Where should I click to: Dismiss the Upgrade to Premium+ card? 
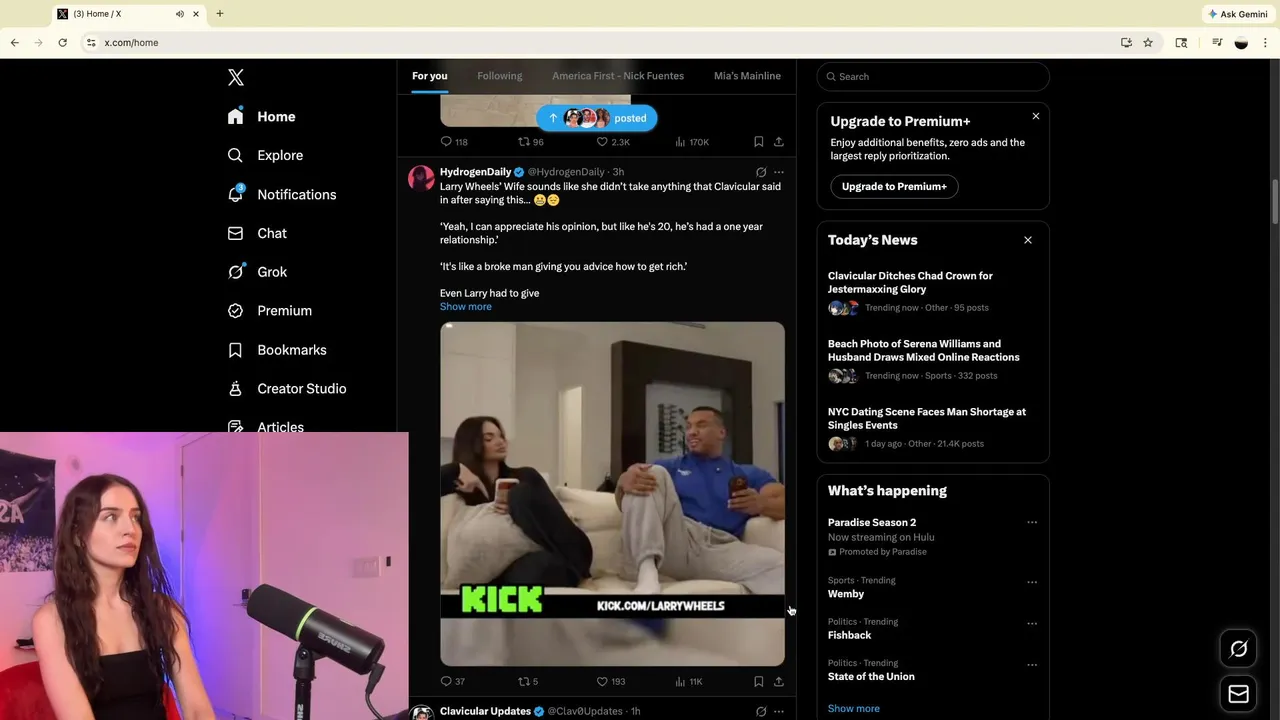click(x=1036, y=116)
